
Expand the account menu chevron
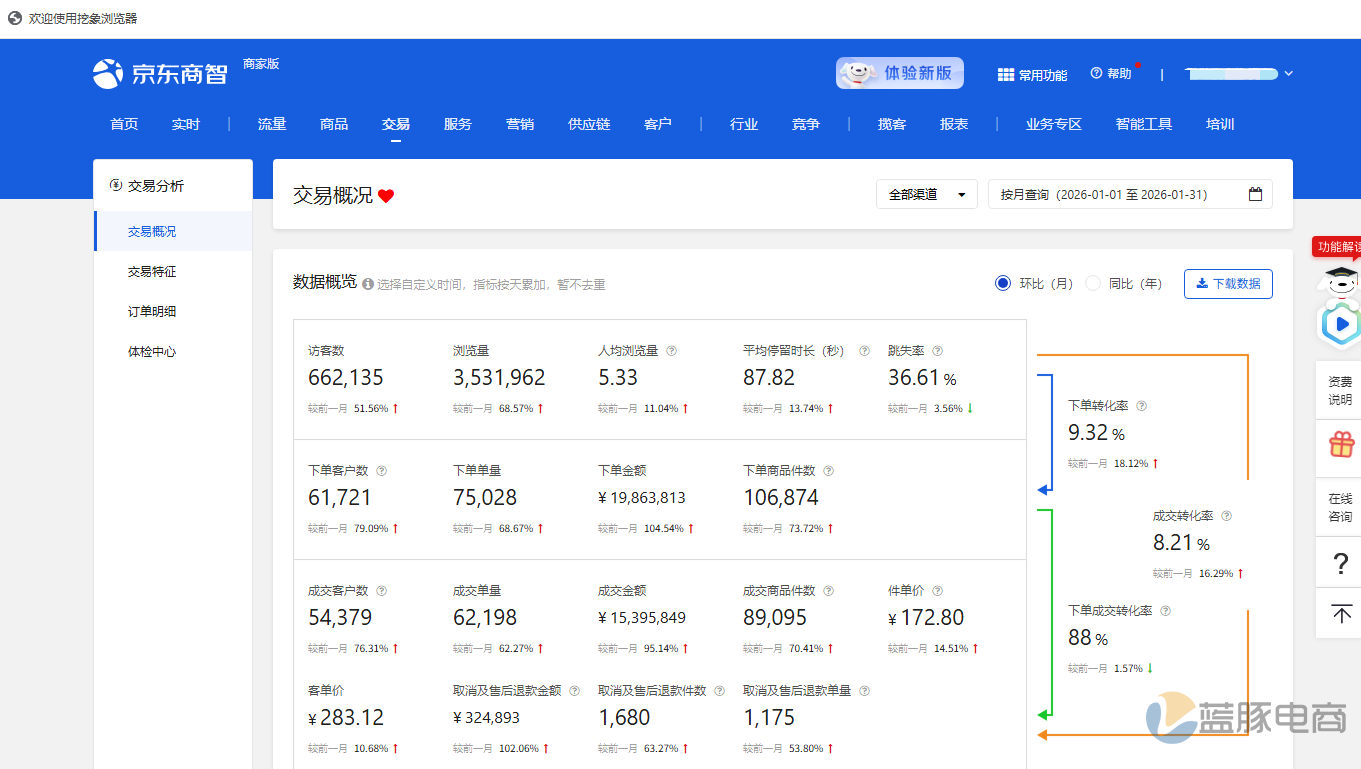(x=1289, y=74)
